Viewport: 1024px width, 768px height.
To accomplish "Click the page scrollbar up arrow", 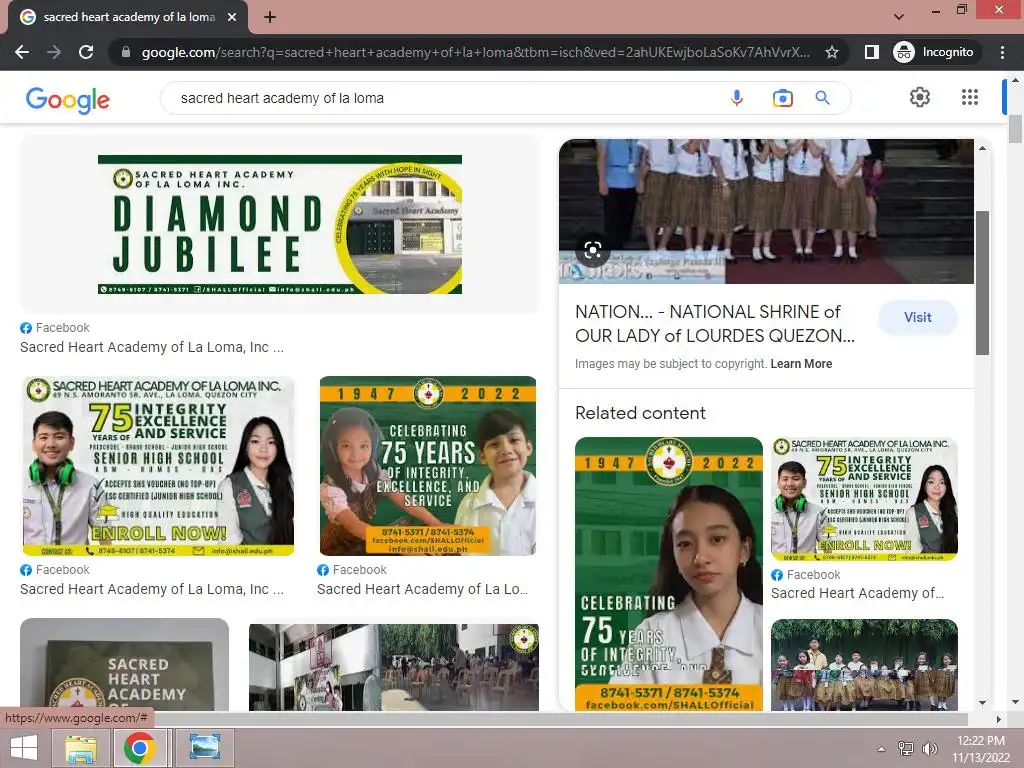I will pyautogui.click(x=1015, y=80).
